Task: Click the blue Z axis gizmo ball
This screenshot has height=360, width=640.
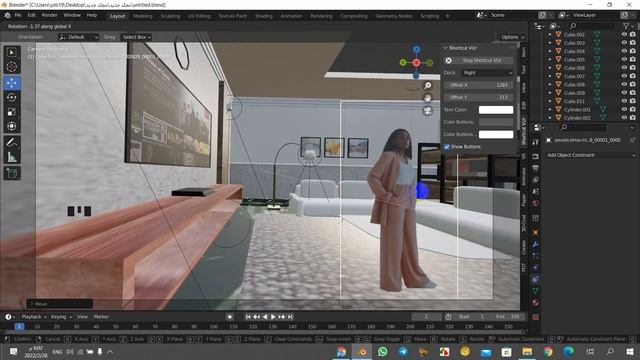Action: 416,49
